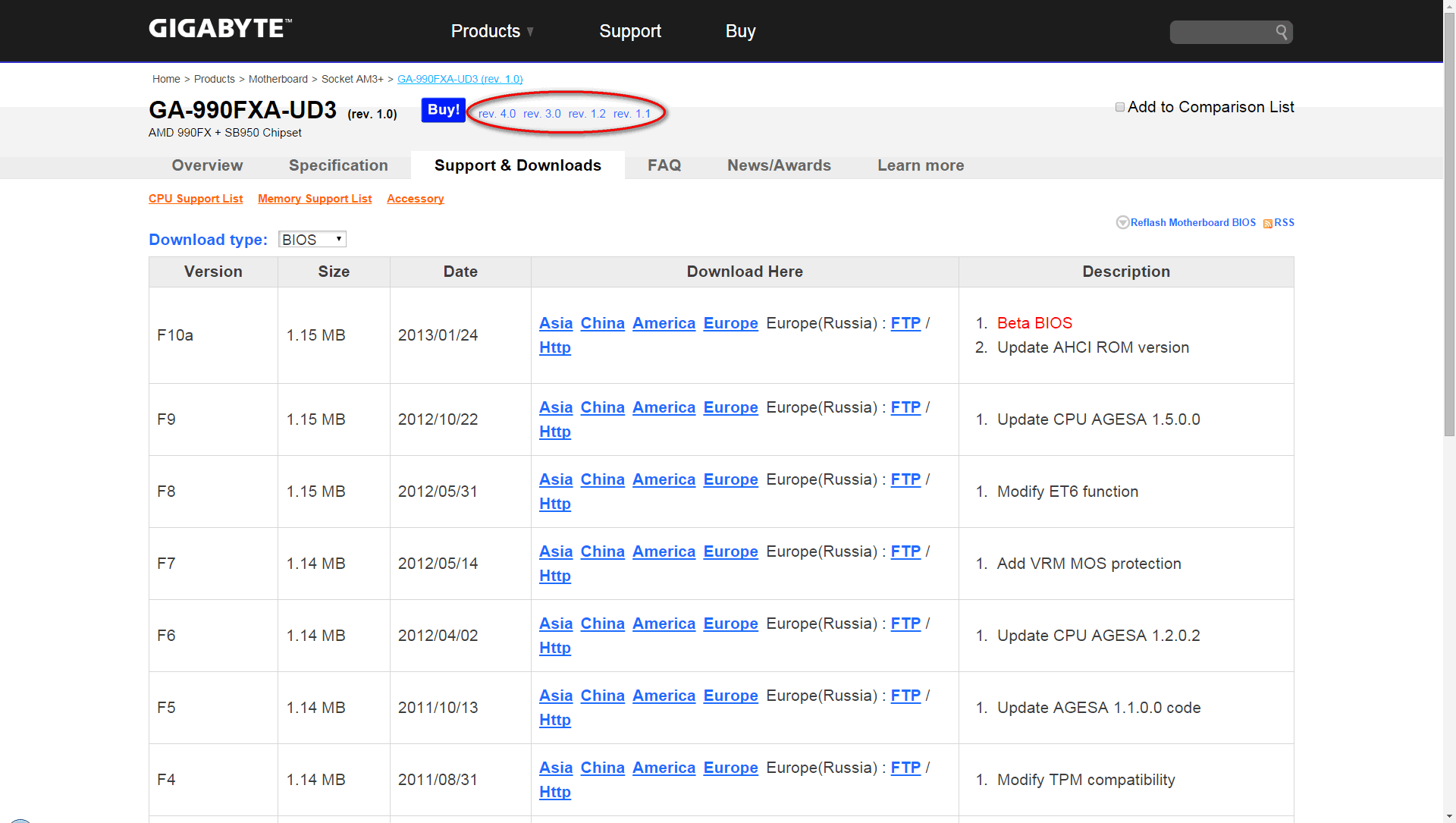
Task: Type in the top search field
Action: pyautogui.click(x=1221, y=32)
